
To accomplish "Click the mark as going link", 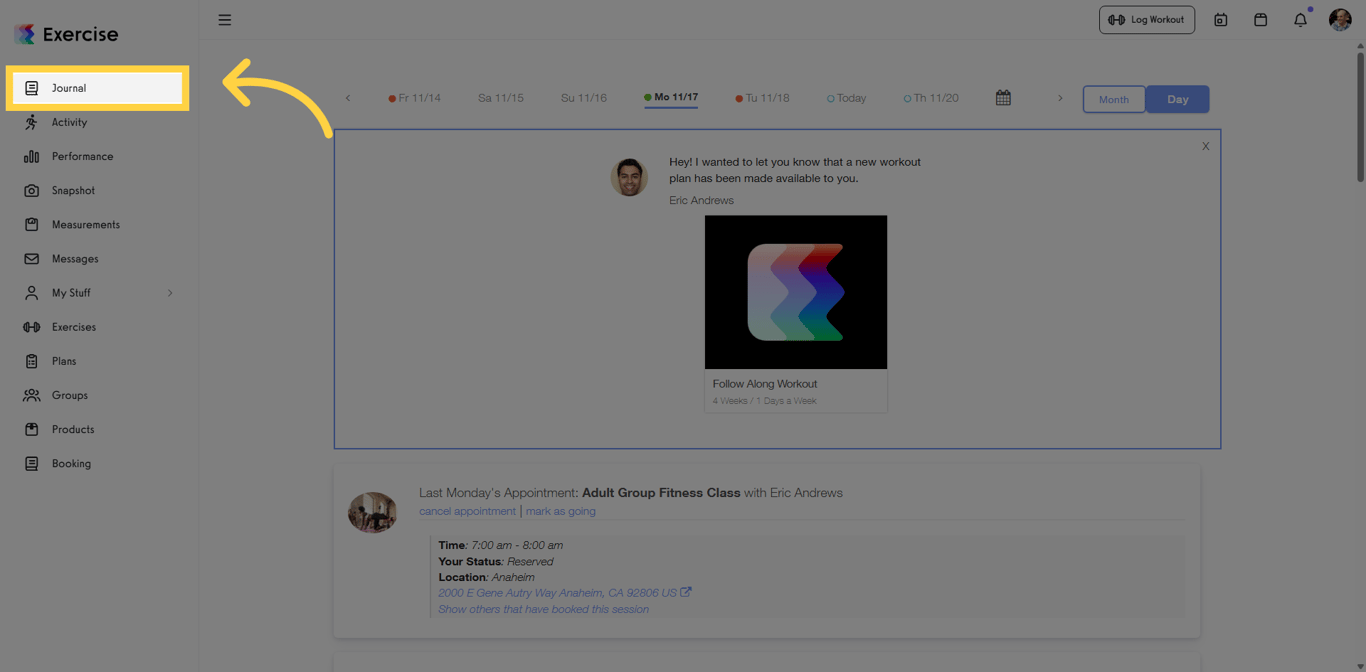I will (x=561, y=511).
